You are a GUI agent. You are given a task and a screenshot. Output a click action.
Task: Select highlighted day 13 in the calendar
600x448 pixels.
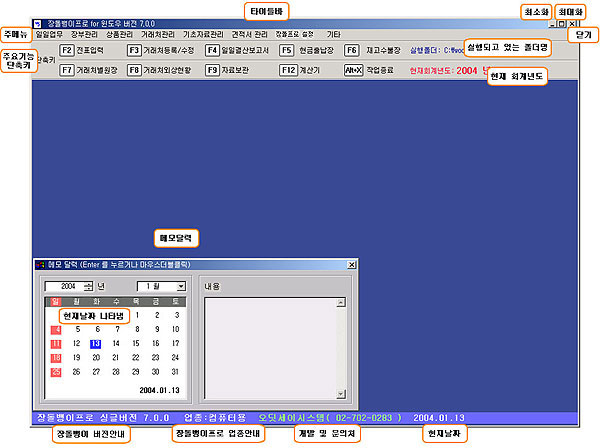[95, 344]
